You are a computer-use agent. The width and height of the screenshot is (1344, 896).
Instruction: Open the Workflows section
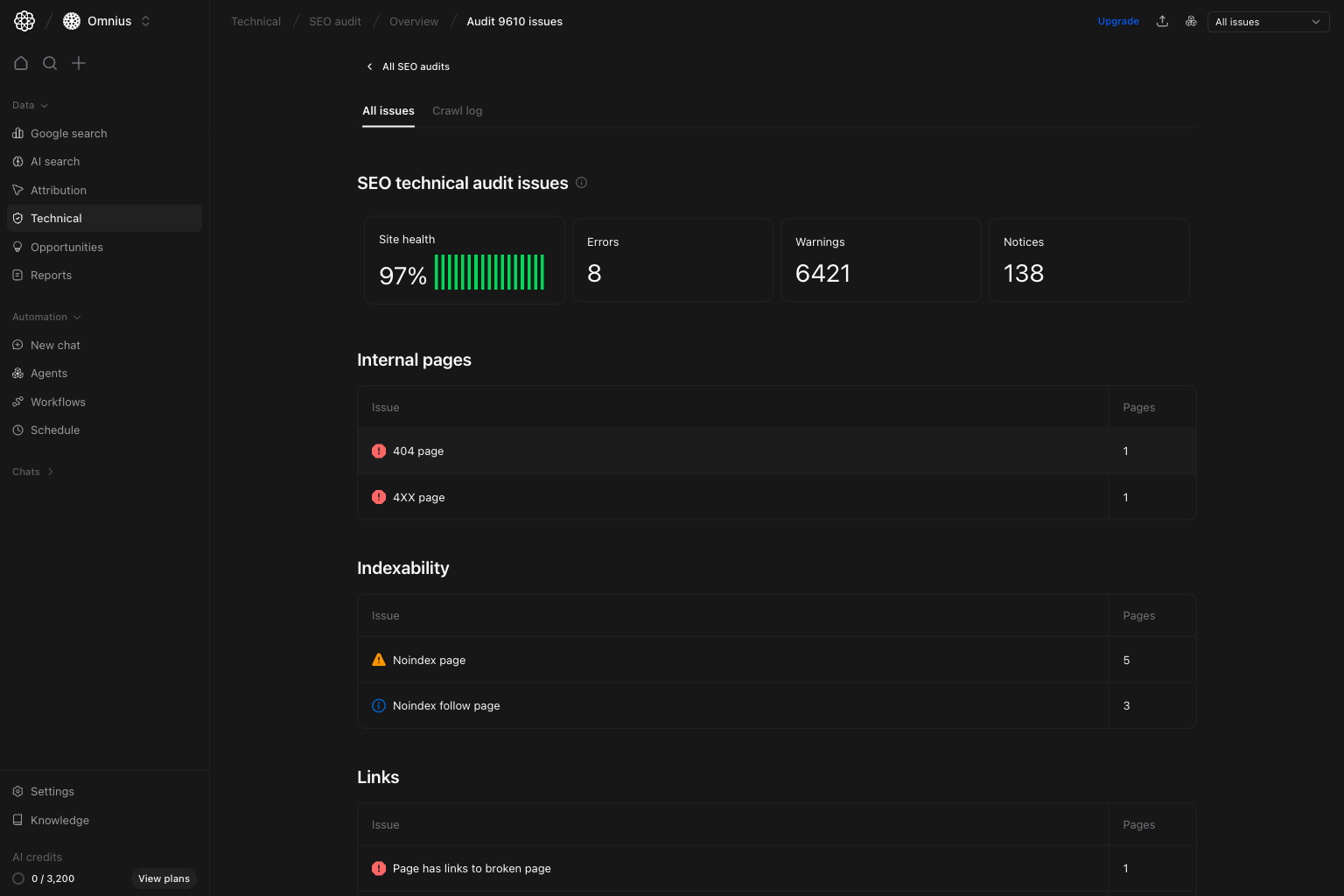pos(58,402)
